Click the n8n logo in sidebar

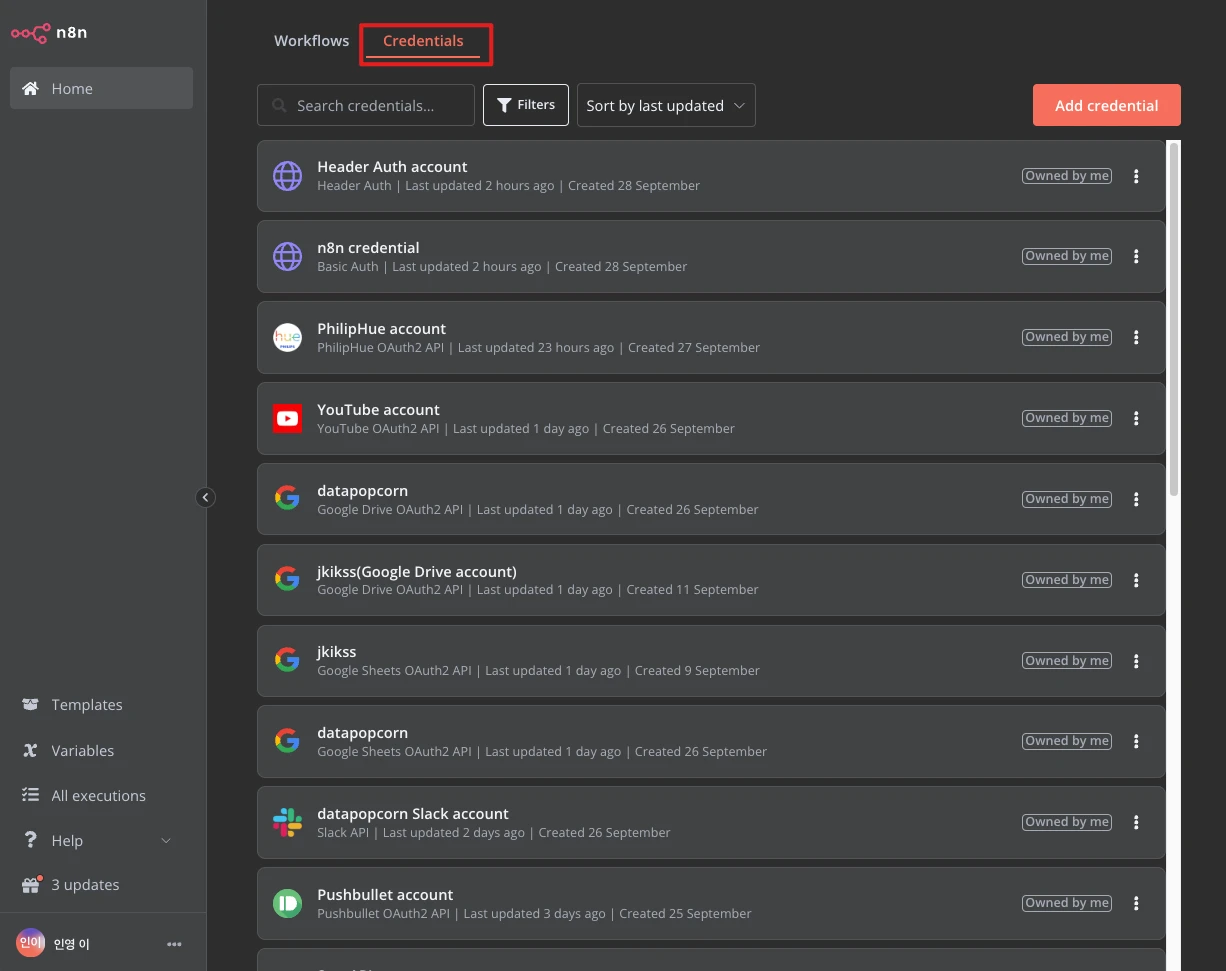pos(49,33)
